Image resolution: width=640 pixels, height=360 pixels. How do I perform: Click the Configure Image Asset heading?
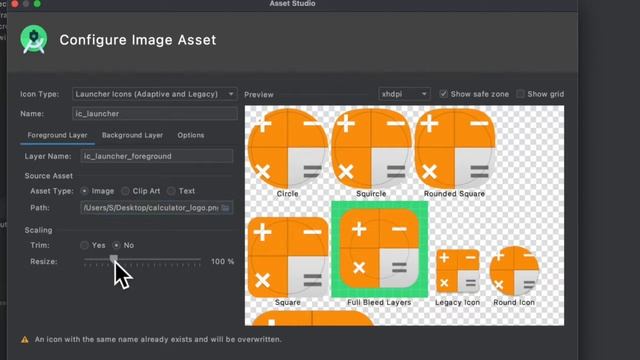[x=138, y=40]
